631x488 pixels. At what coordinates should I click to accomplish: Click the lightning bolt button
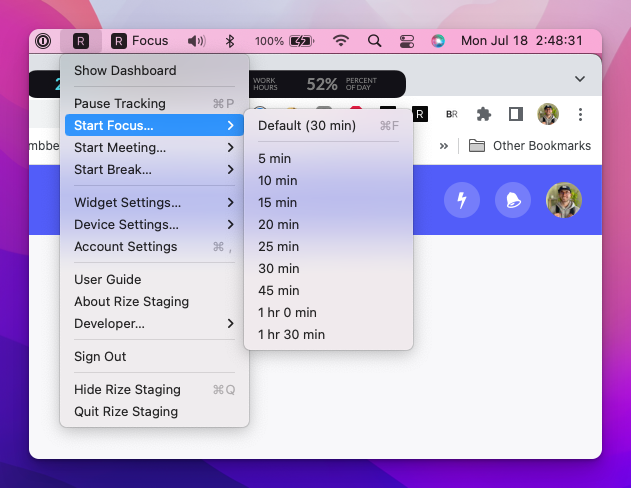point(462,200)
